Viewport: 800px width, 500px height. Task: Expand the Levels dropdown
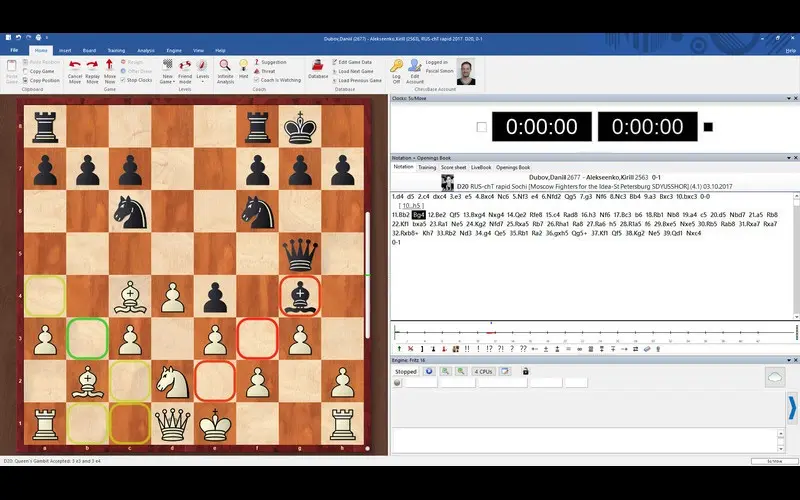point(203,70)
